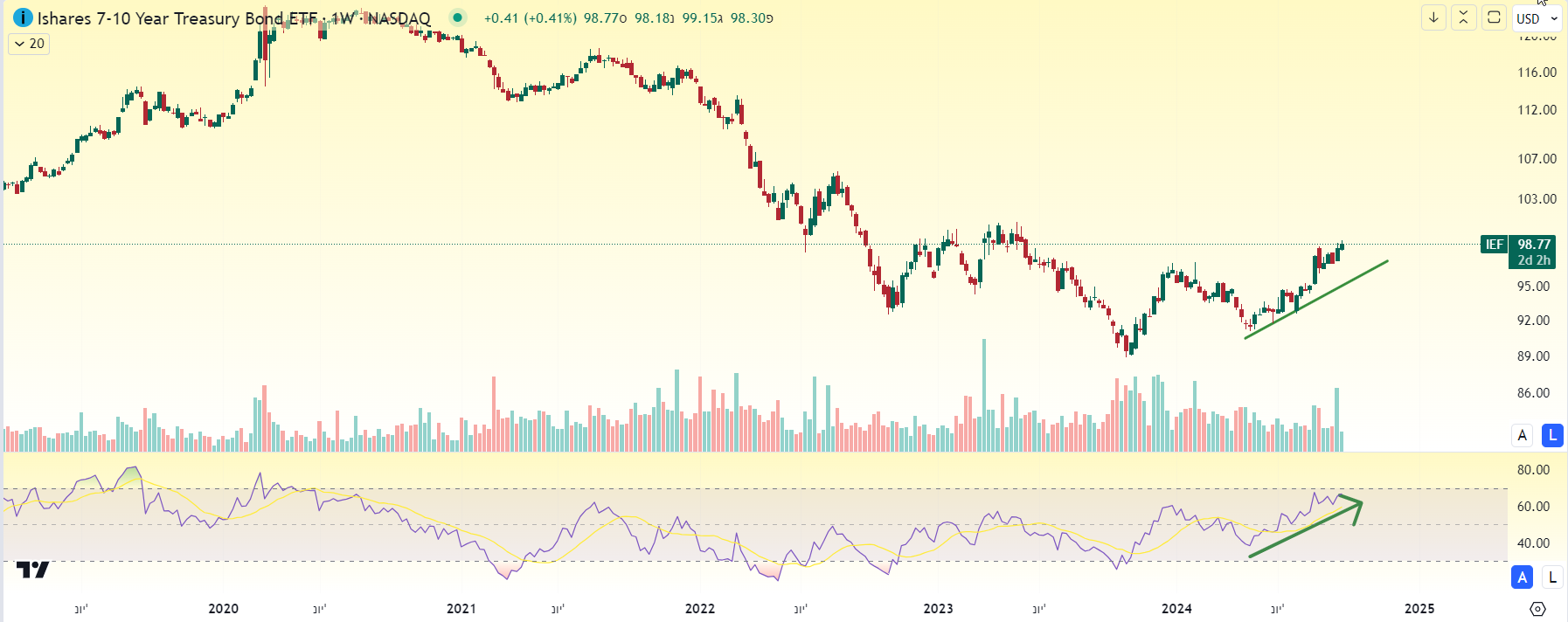Click the TradingView logo at bottom left

33,570
